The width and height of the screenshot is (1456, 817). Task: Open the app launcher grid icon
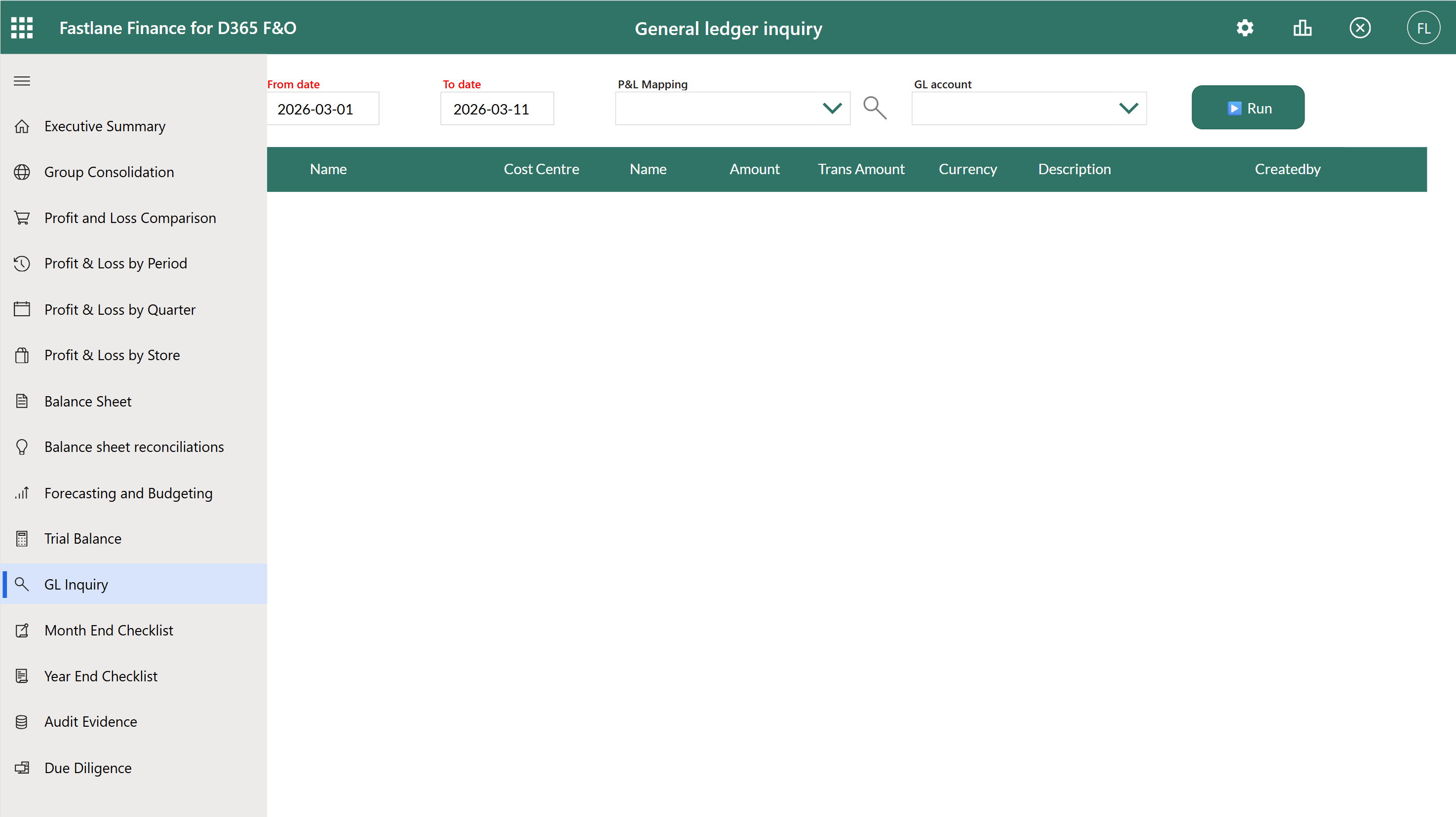click(x=22, y=28)
